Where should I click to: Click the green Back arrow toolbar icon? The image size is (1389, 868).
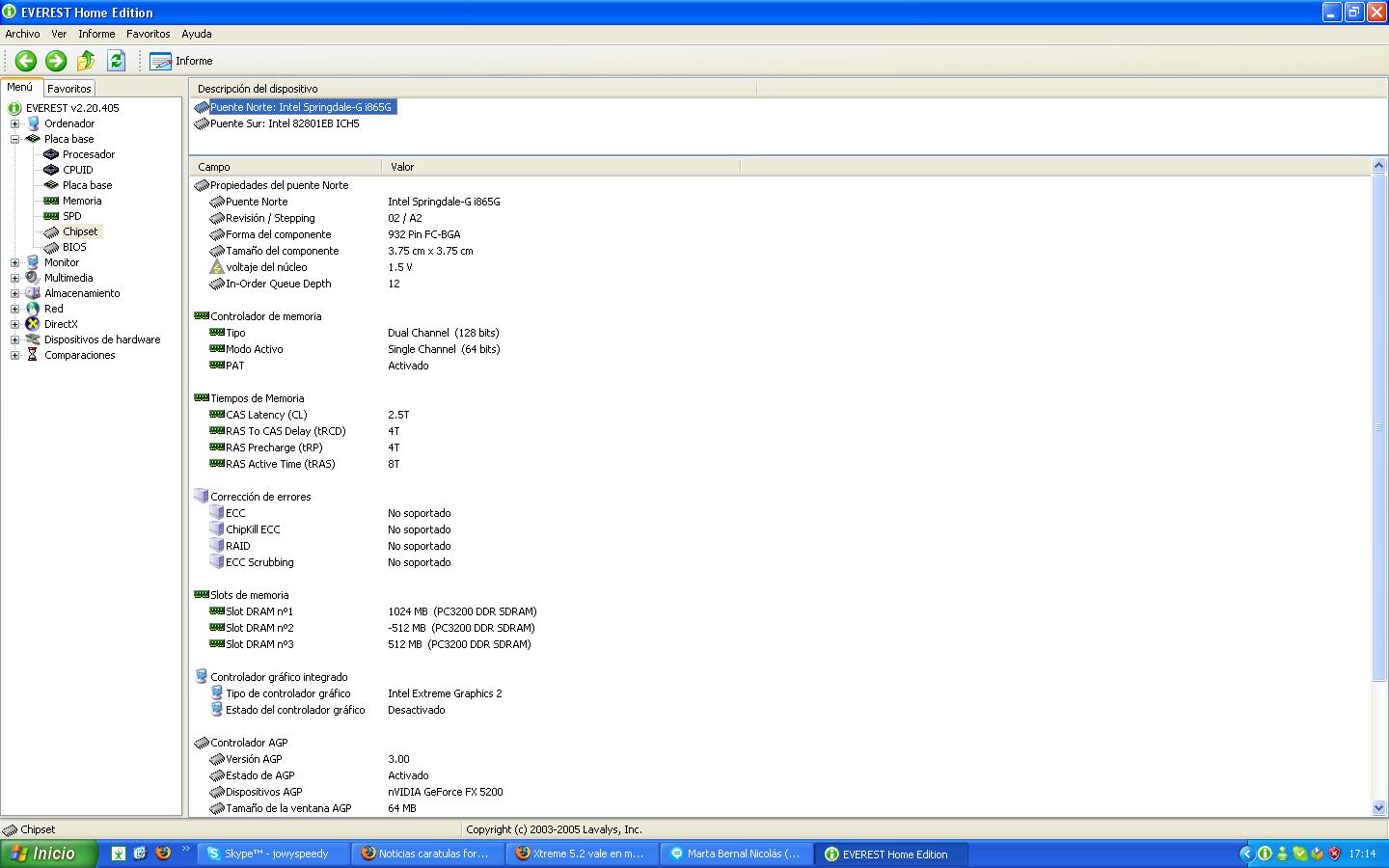click(x=26, y=61)
